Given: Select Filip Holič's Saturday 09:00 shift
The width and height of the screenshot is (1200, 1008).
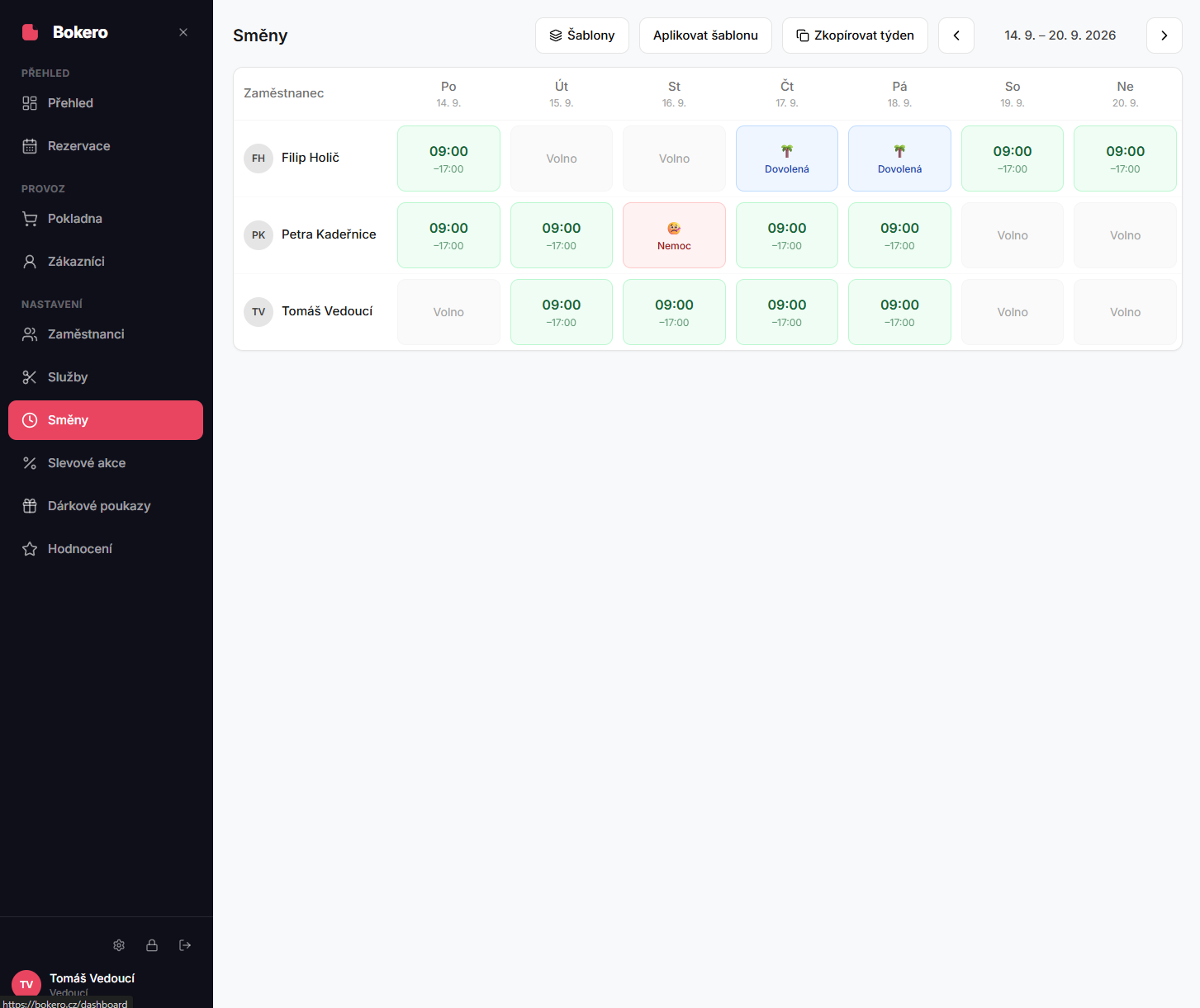Looking at the screenshot, I should (x=1013, y=159).
